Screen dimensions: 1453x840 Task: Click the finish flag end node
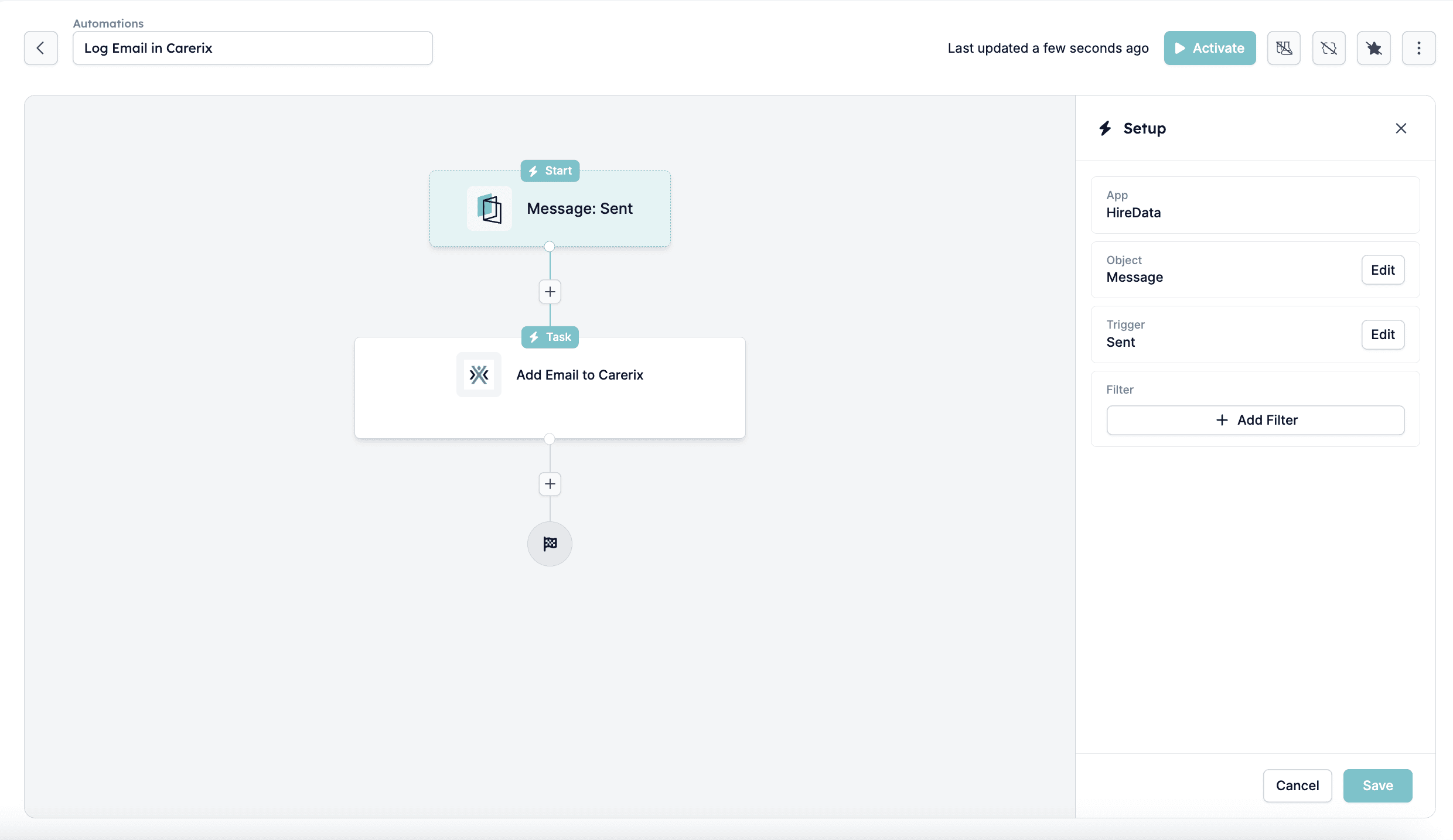[x=550, y=544]
